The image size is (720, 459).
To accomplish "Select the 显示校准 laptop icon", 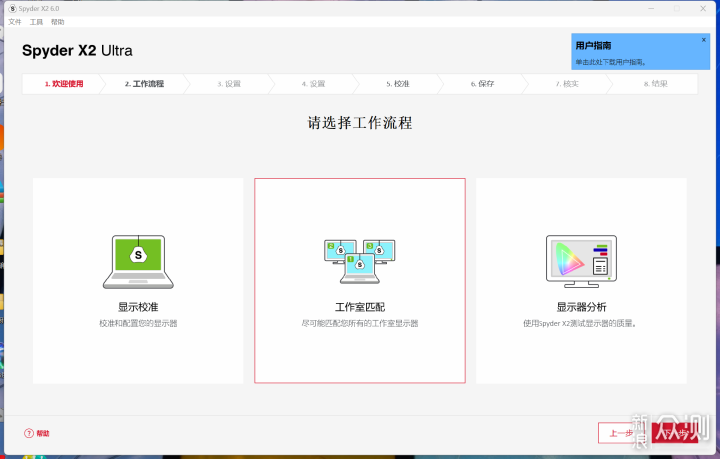I will [x=138, y=262].
